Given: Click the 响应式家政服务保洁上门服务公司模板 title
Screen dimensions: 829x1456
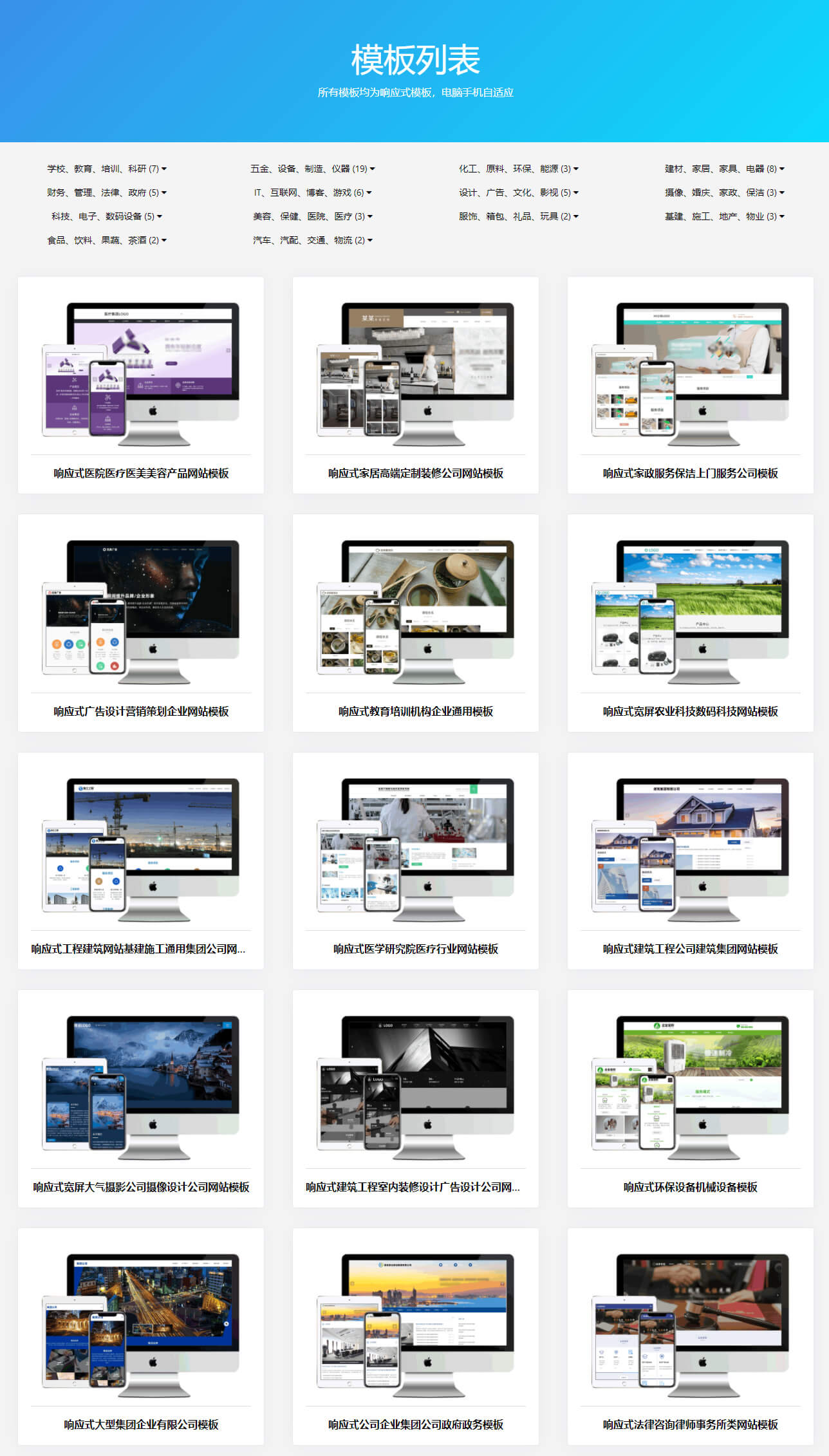Looking at the screenshot, I should pos(691,474).
